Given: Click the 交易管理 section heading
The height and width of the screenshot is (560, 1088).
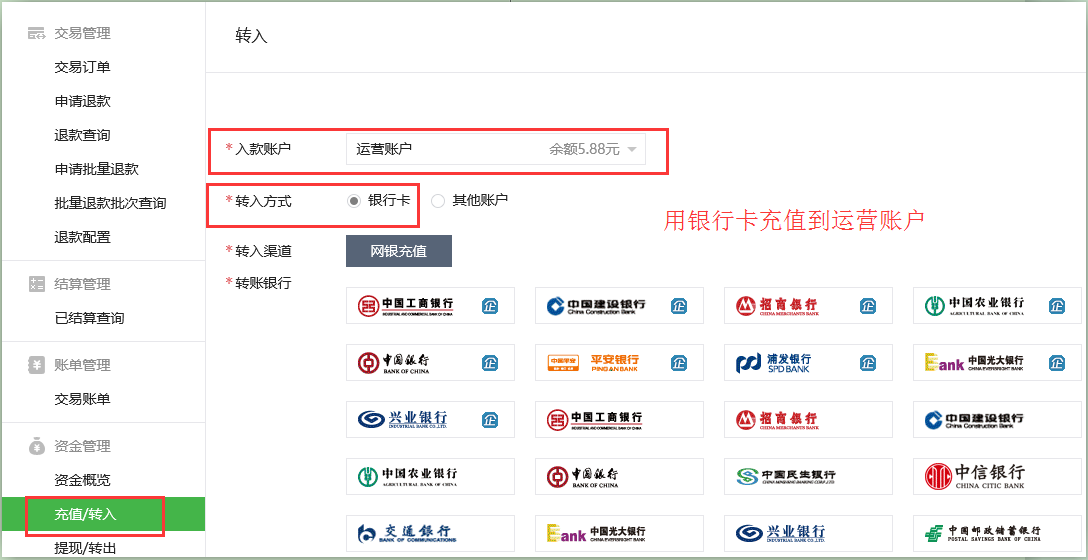Looking at the screenshot, I should [83, 33].
